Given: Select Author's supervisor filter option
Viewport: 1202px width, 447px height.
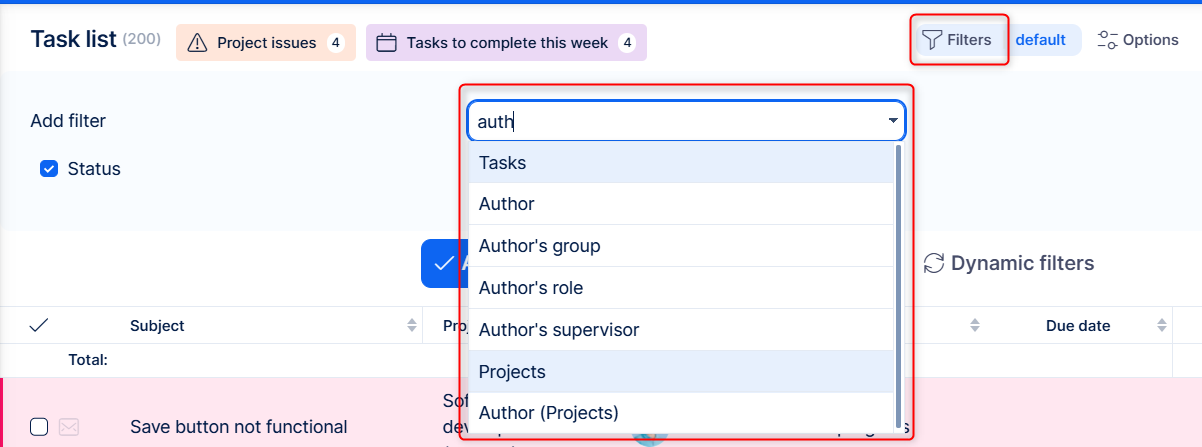Looking at the screenshot, I should coord(559,330).
